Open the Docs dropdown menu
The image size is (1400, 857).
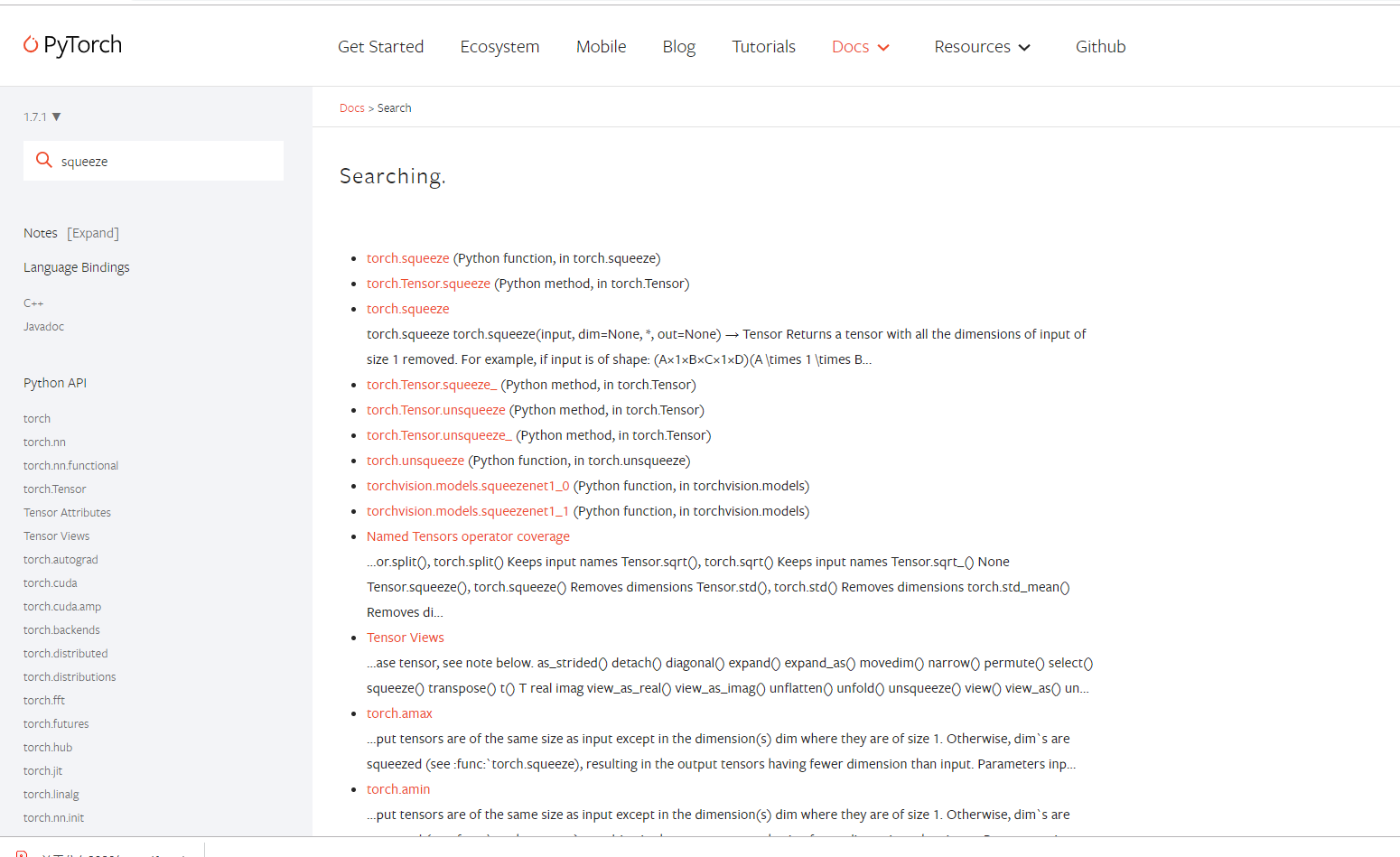(861, 47)
